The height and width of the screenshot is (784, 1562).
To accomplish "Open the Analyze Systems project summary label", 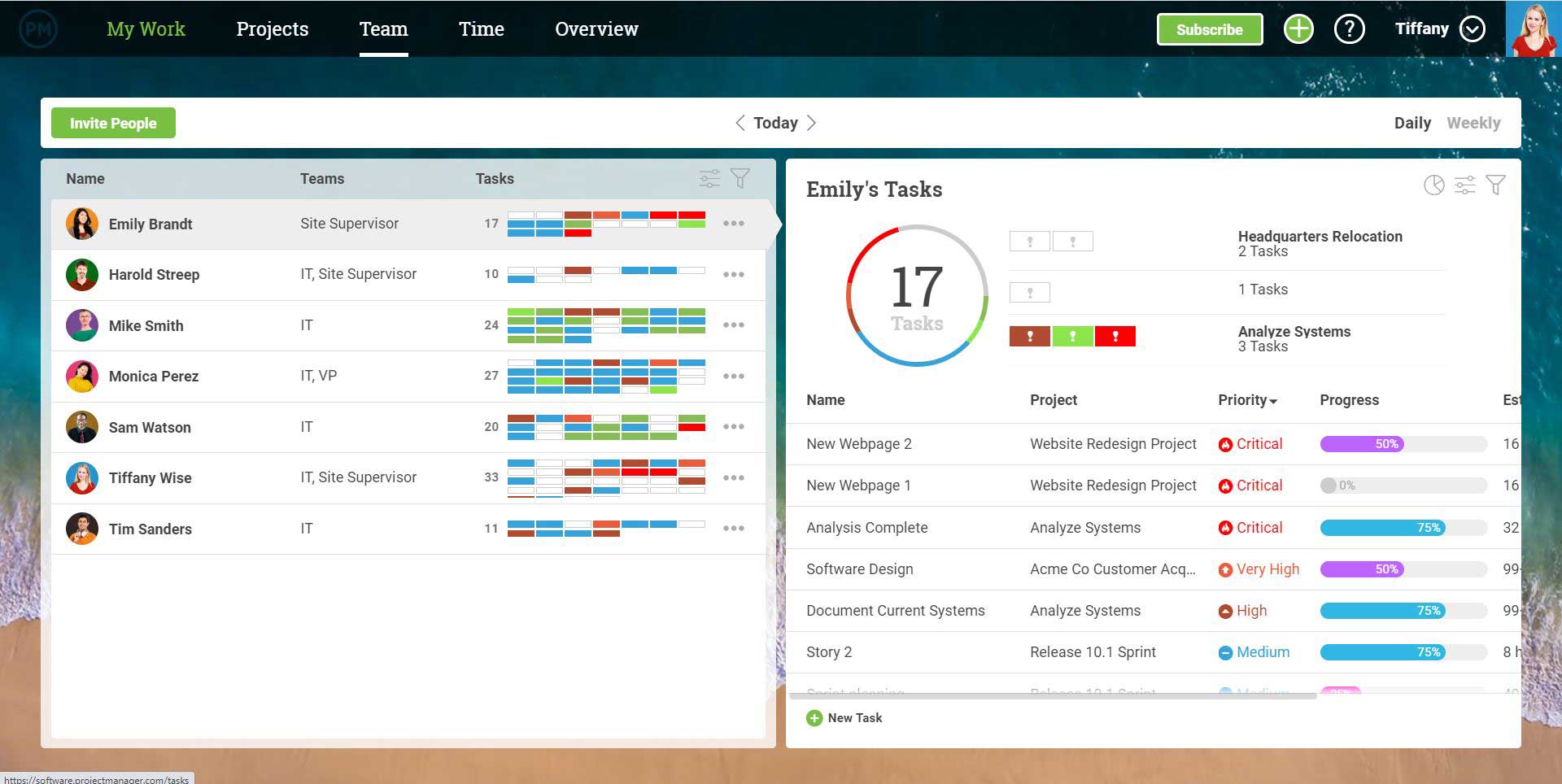I will click(x=1294, y=332).
